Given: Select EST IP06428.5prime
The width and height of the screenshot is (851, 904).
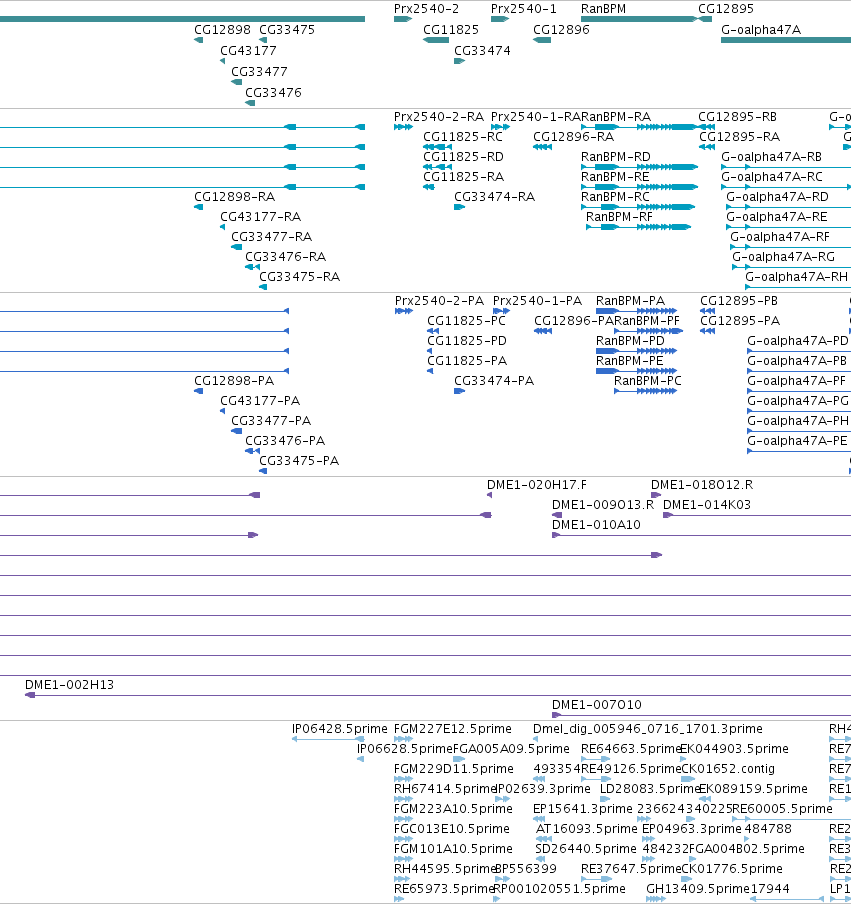Looking at the screenshot, I should coord(340,729).
